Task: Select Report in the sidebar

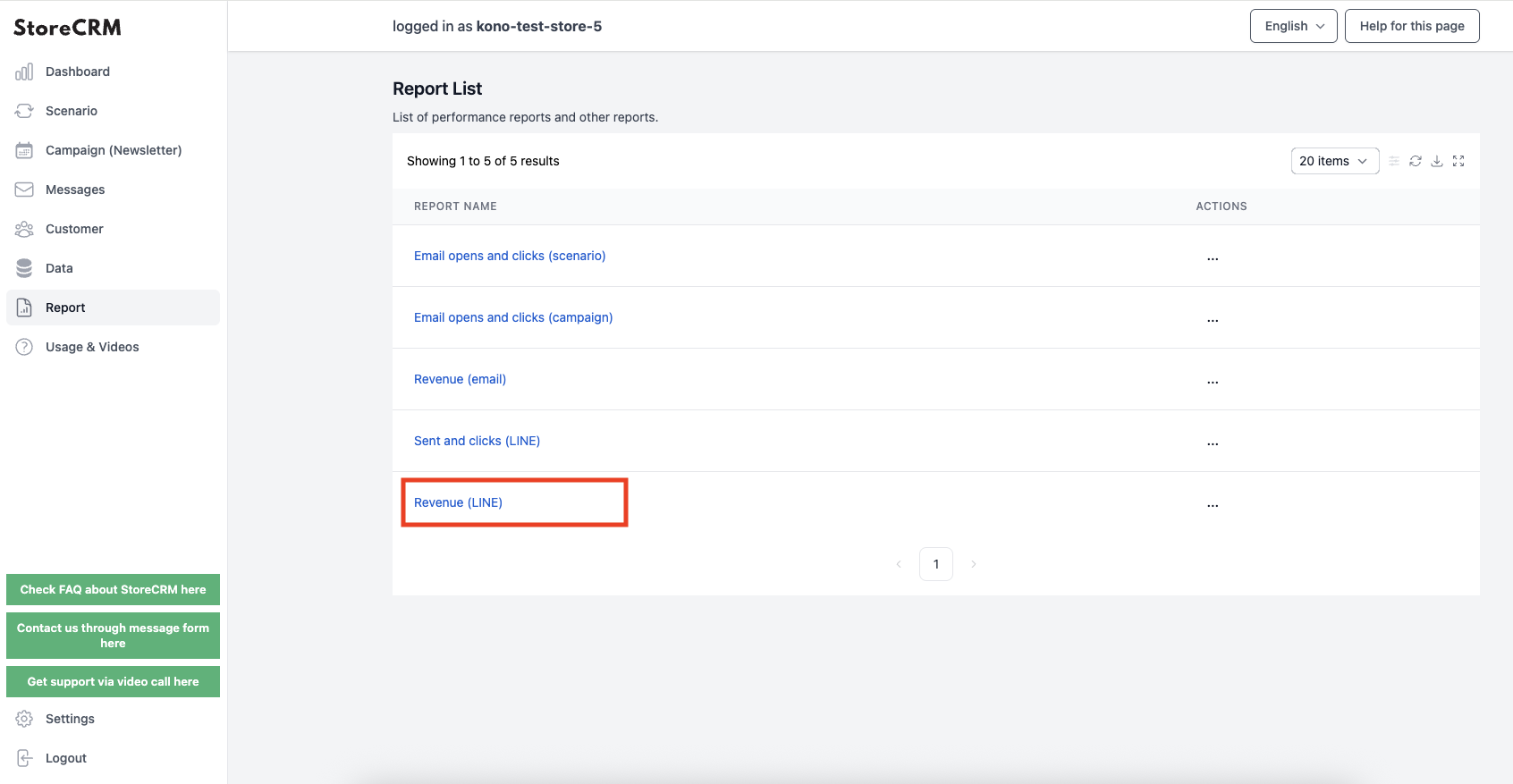Action: (113, 308)
